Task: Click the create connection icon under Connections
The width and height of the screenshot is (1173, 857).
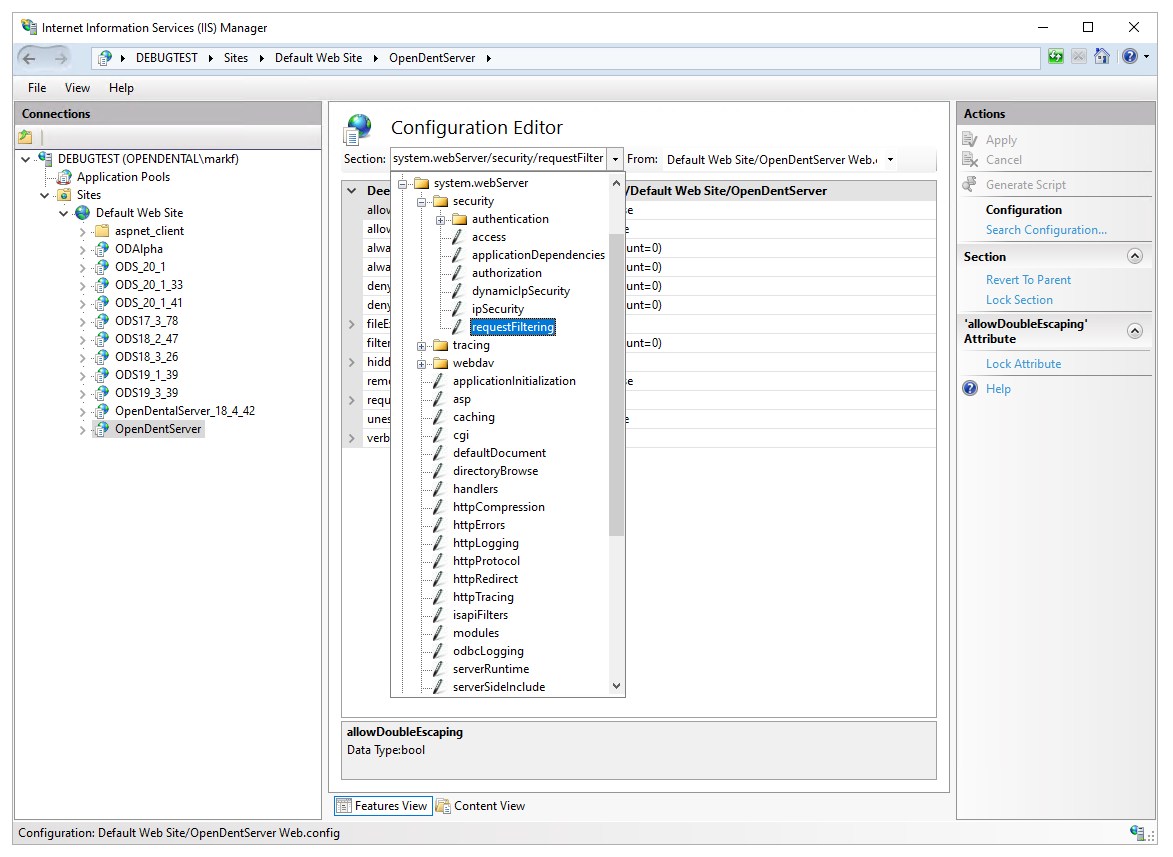Action: pos(25,137)
